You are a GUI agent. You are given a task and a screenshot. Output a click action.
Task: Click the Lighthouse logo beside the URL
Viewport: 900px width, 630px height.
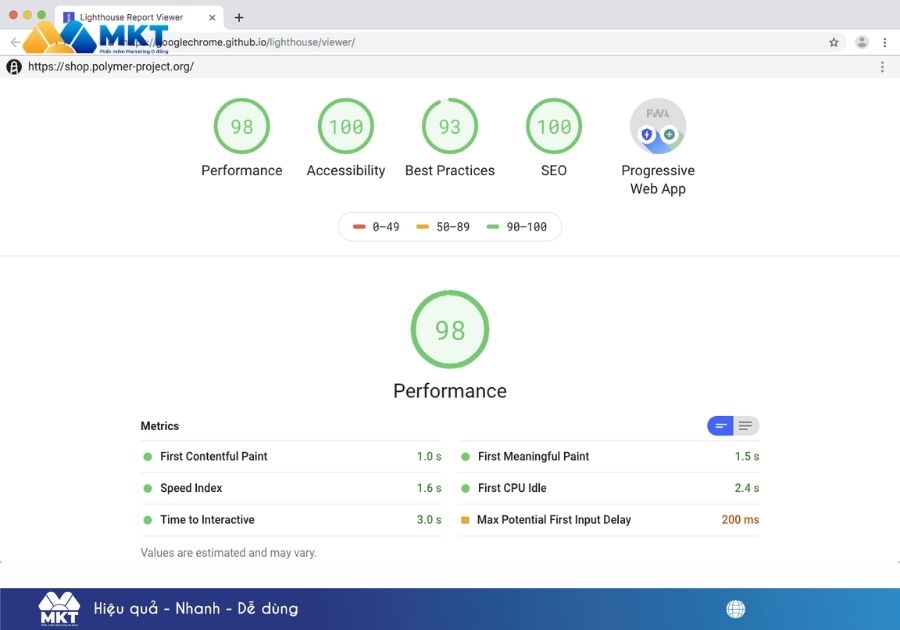pos(14,67)
